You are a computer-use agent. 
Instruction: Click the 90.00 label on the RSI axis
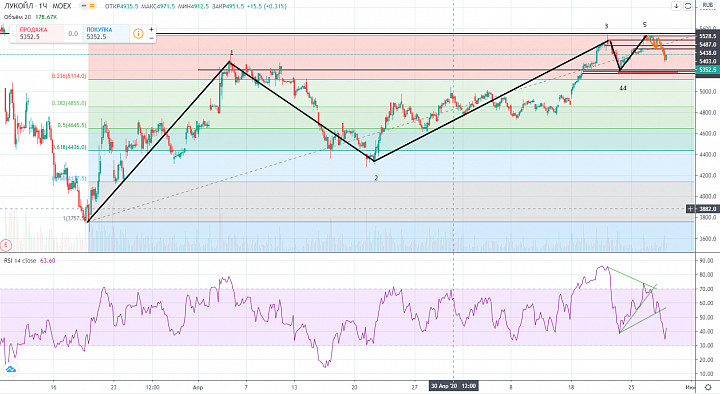706,260
